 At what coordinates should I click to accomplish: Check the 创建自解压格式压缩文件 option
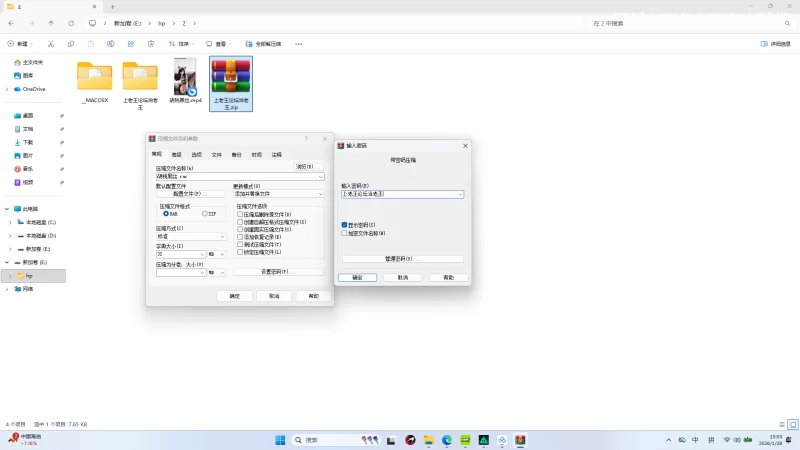[x=240, y=222]
